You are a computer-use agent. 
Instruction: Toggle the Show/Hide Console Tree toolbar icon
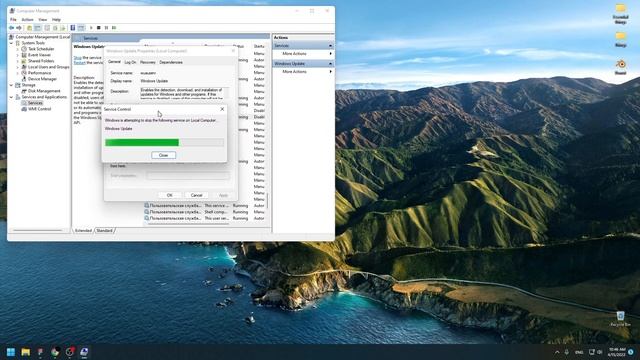point(38,28)
